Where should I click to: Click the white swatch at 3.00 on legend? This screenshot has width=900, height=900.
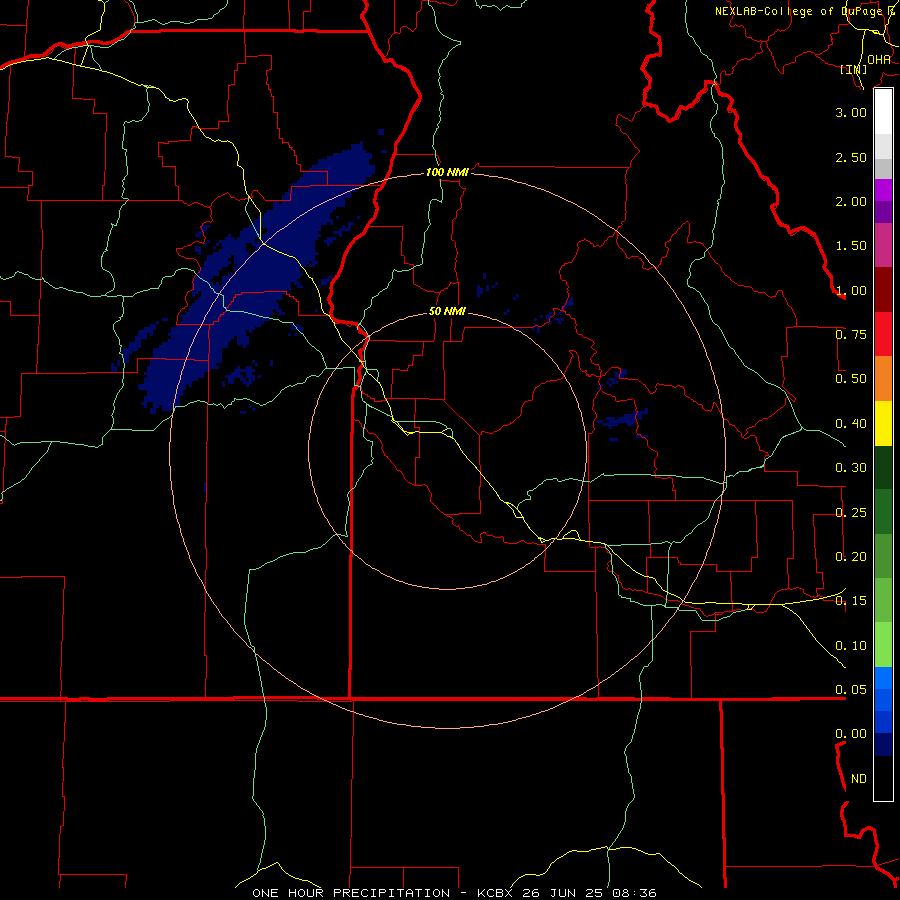click(883, 111)
